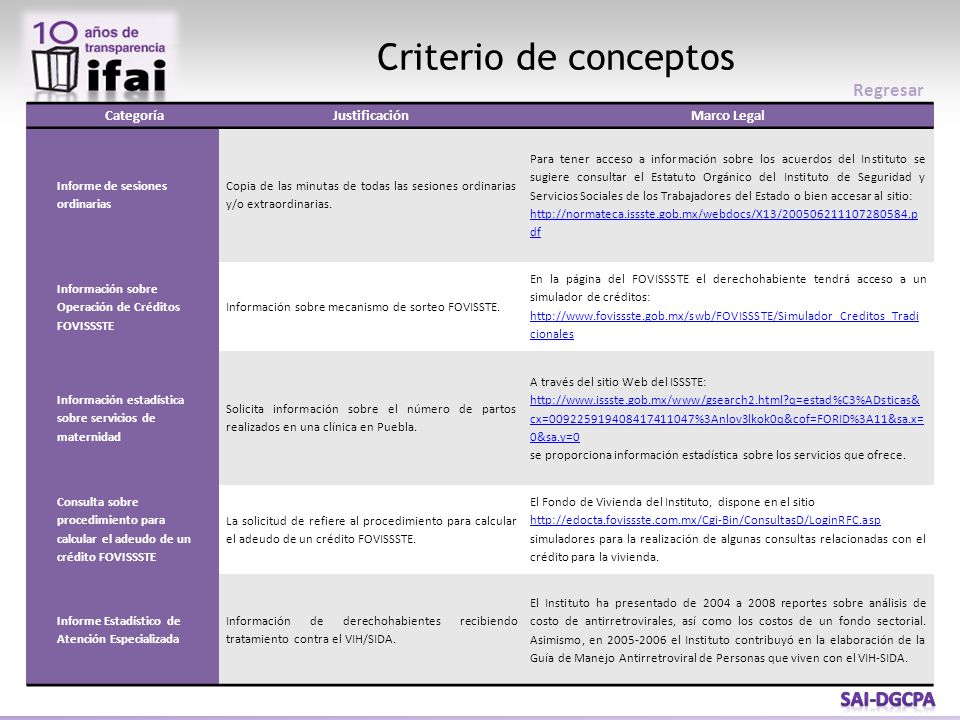Open the edocta.fovissste.com.mx LoginRFC link

(705, 520)
